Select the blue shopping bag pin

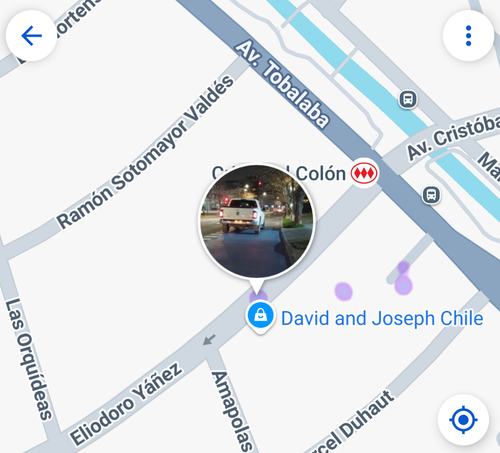click(x=260, y=316)
